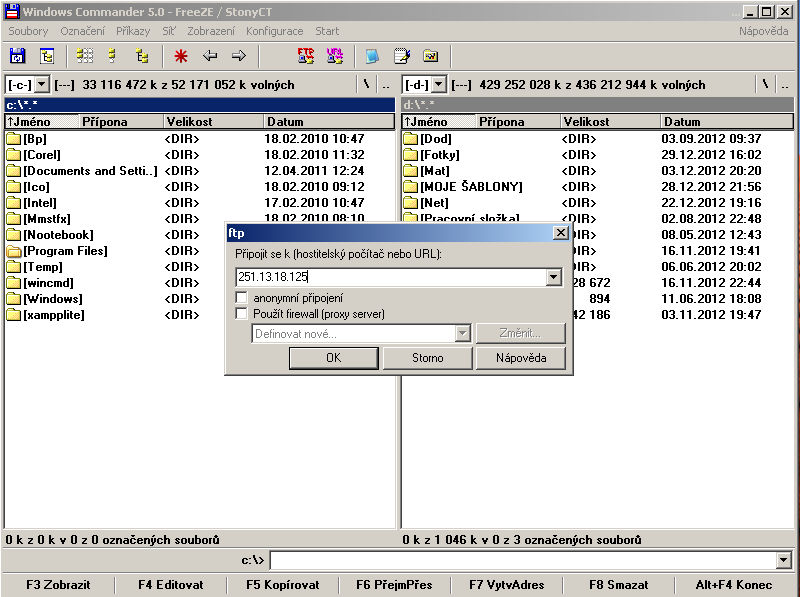Image resolution: width=800 pixels, height=597 pixels.
Task: Sort right panel by Datum column header
Action: 727,122
